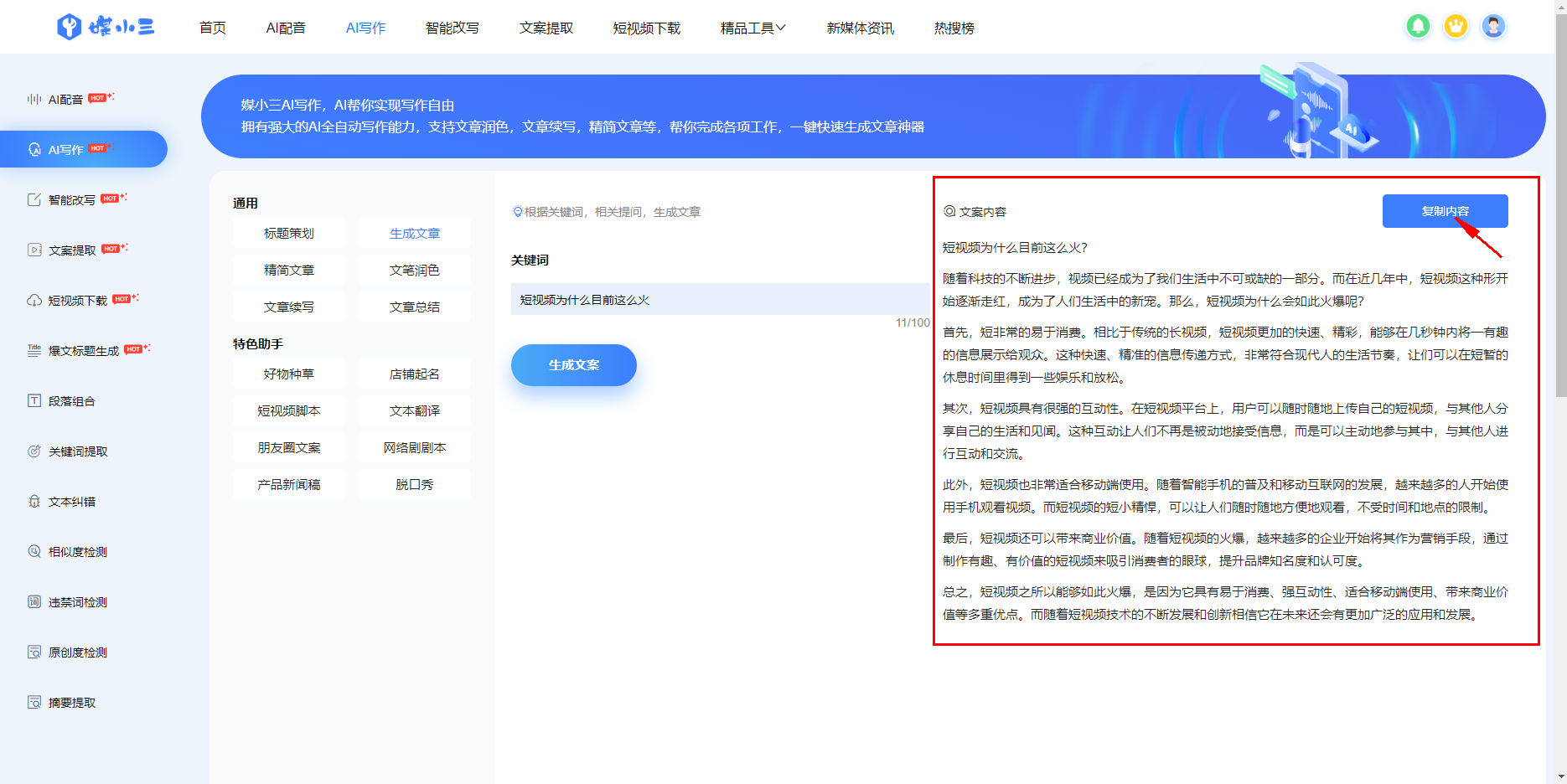Viewport: 1567px width, 784px height.
Task: Open 文案提取 in top navigation
Action: point(546,28)
